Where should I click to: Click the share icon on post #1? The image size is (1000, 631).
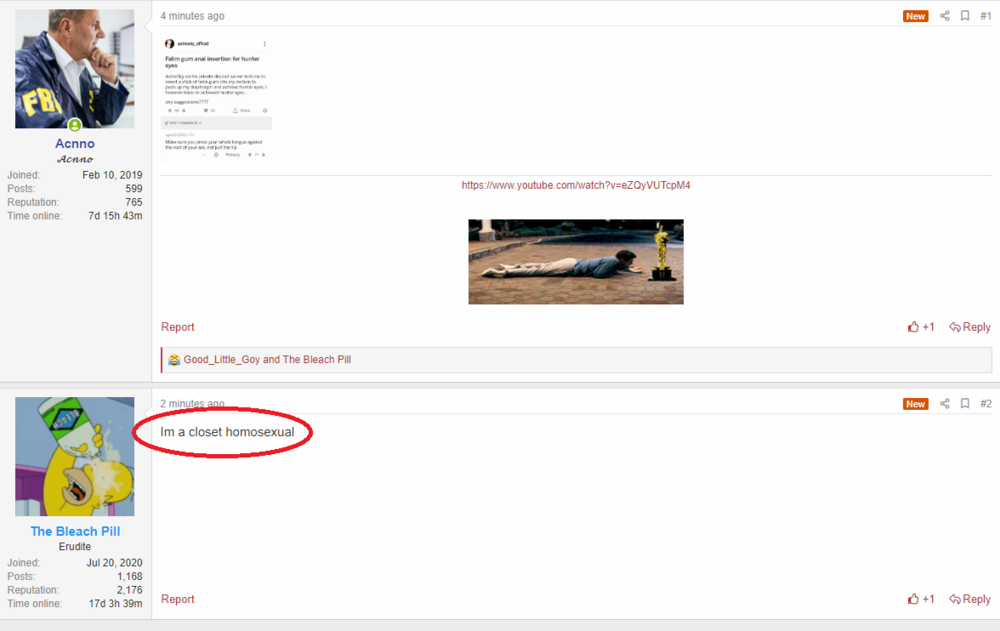pyautogui.click(x=945, y=16)
